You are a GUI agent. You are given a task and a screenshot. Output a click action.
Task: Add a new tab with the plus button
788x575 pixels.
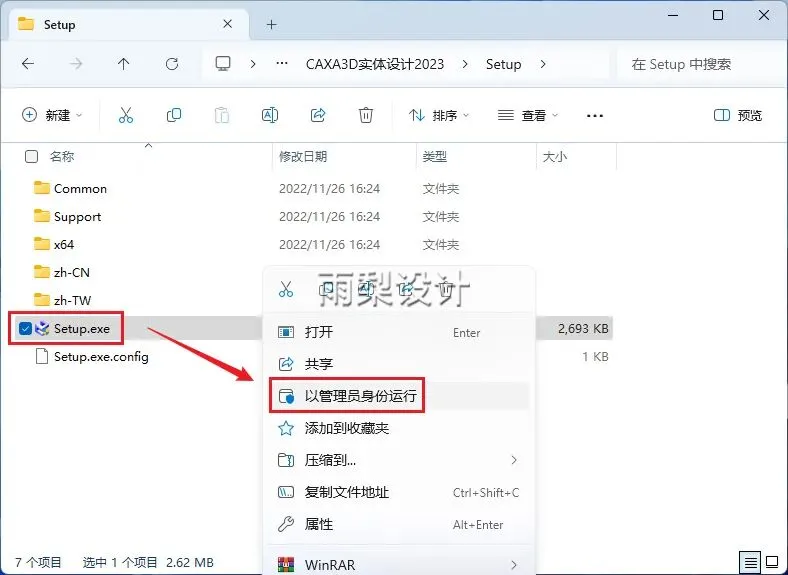point(272,24)
